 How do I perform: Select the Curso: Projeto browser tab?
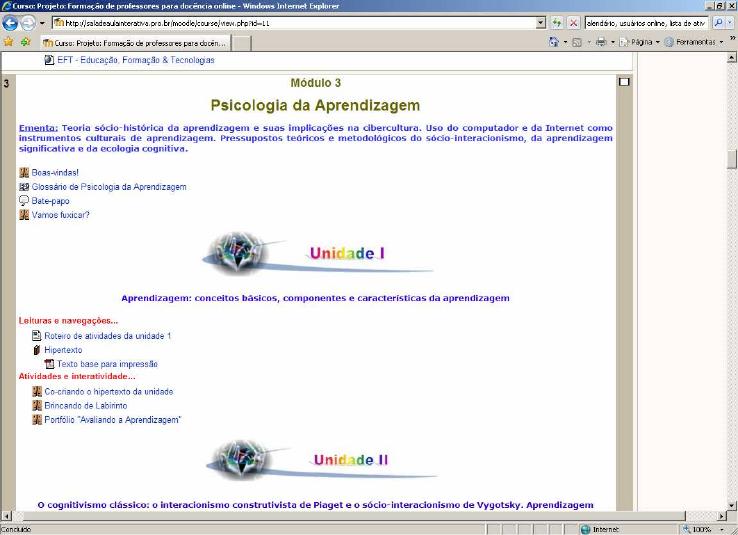pyautogui.click(x=135, y=43)
